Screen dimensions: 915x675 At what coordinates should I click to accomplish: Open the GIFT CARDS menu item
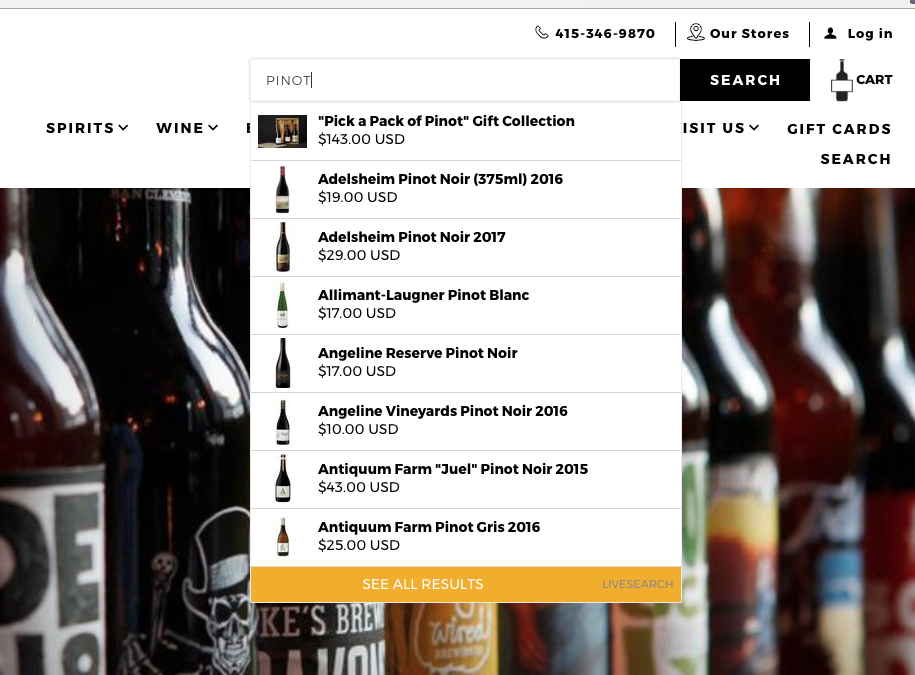[839, 128]
